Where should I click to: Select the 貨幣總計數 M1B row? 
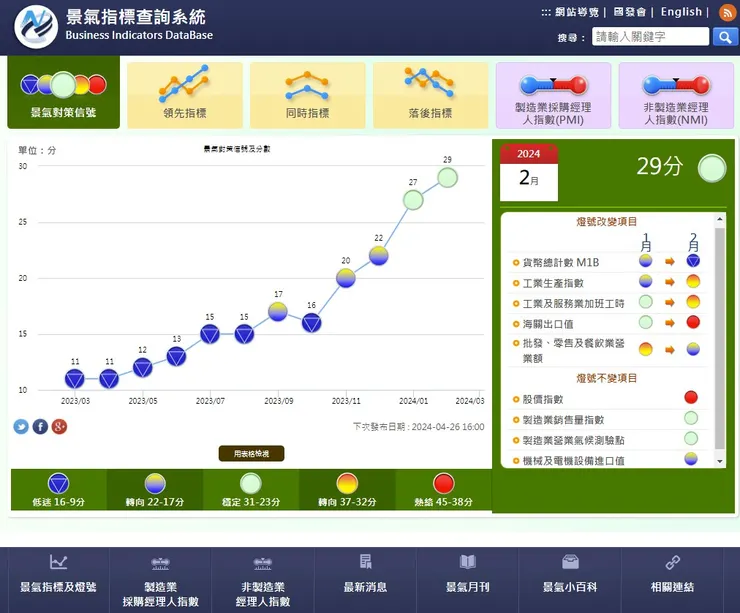point(608,262)
